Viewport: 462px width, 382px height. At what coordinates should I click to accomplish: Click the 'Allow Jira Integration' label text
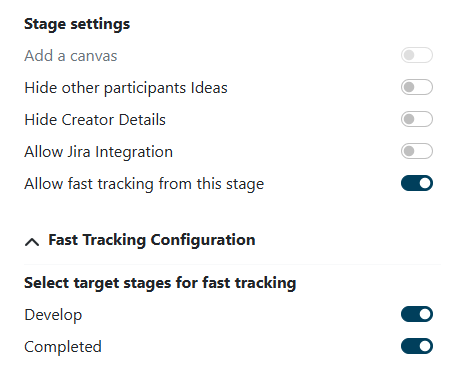pos(99,152)
